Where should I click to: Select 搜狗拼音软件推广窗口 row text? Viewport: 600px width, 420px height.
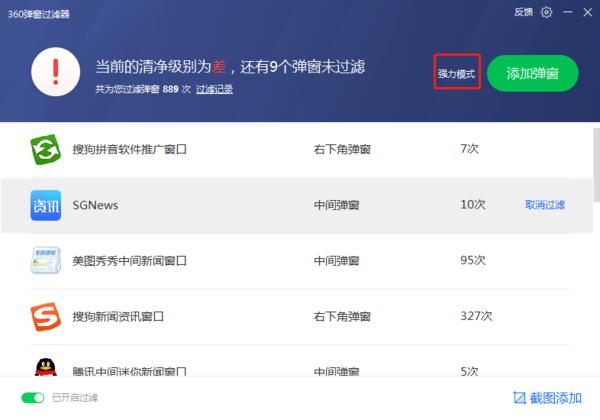coord(130,150)
